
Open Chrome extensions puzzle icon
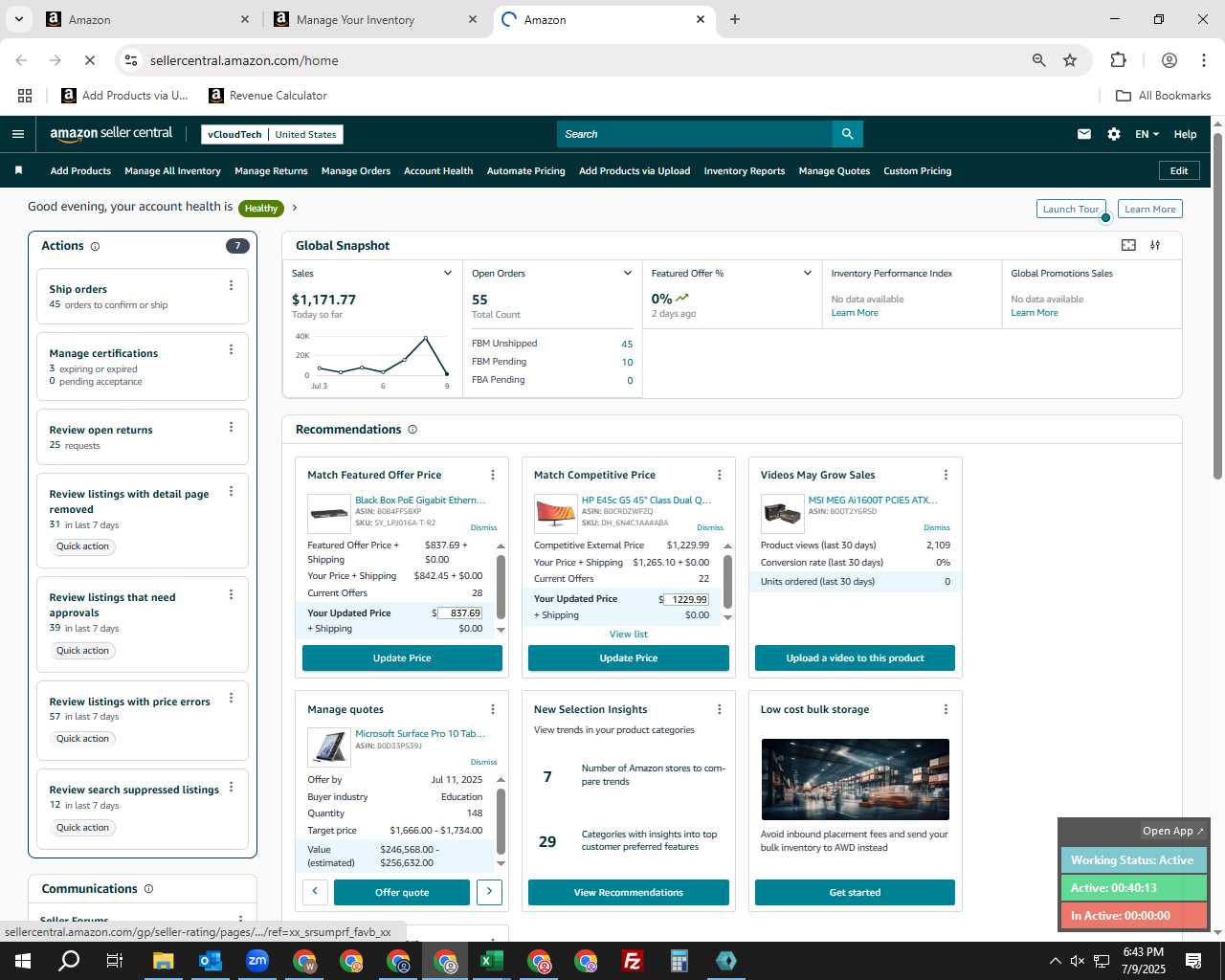point(1118,60)
